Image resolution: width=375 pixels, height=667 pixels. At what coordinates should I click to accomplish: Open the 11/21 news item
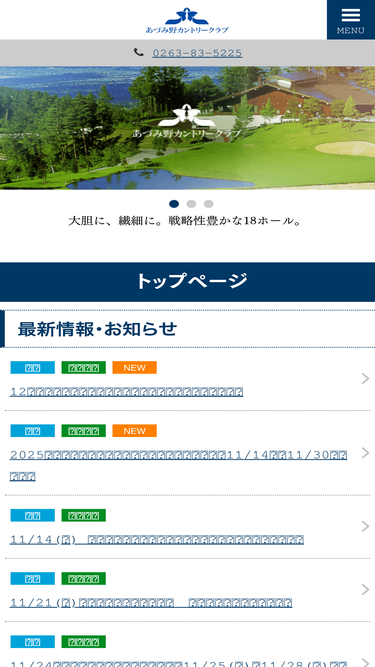click(151, 603)
